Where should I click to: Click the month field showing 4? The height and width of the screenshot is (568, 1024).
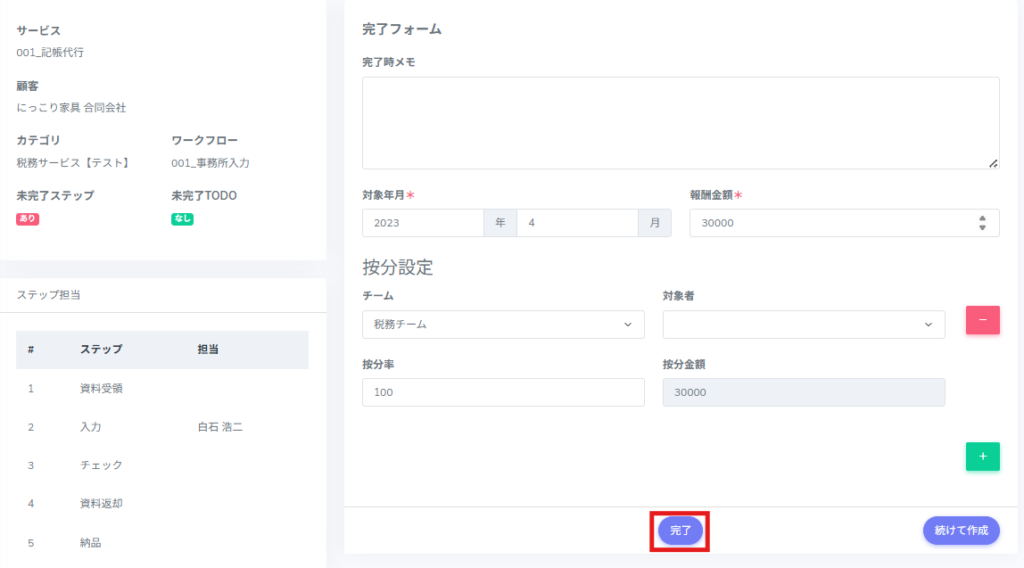click(577, 223)
